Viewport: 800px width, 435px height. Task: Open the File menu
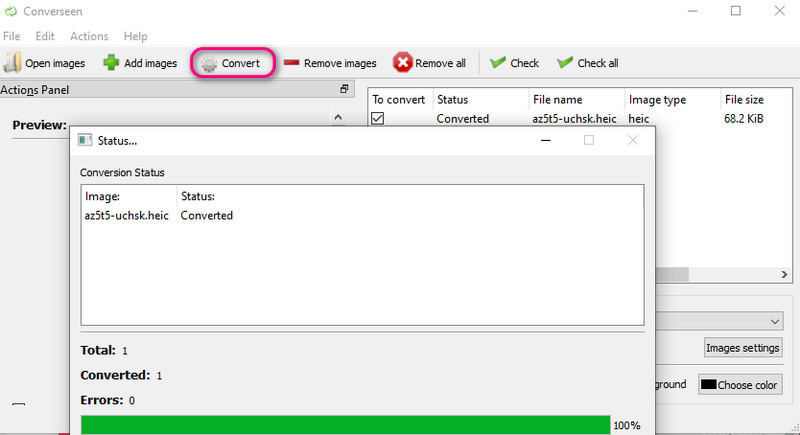tap(12, 36)
